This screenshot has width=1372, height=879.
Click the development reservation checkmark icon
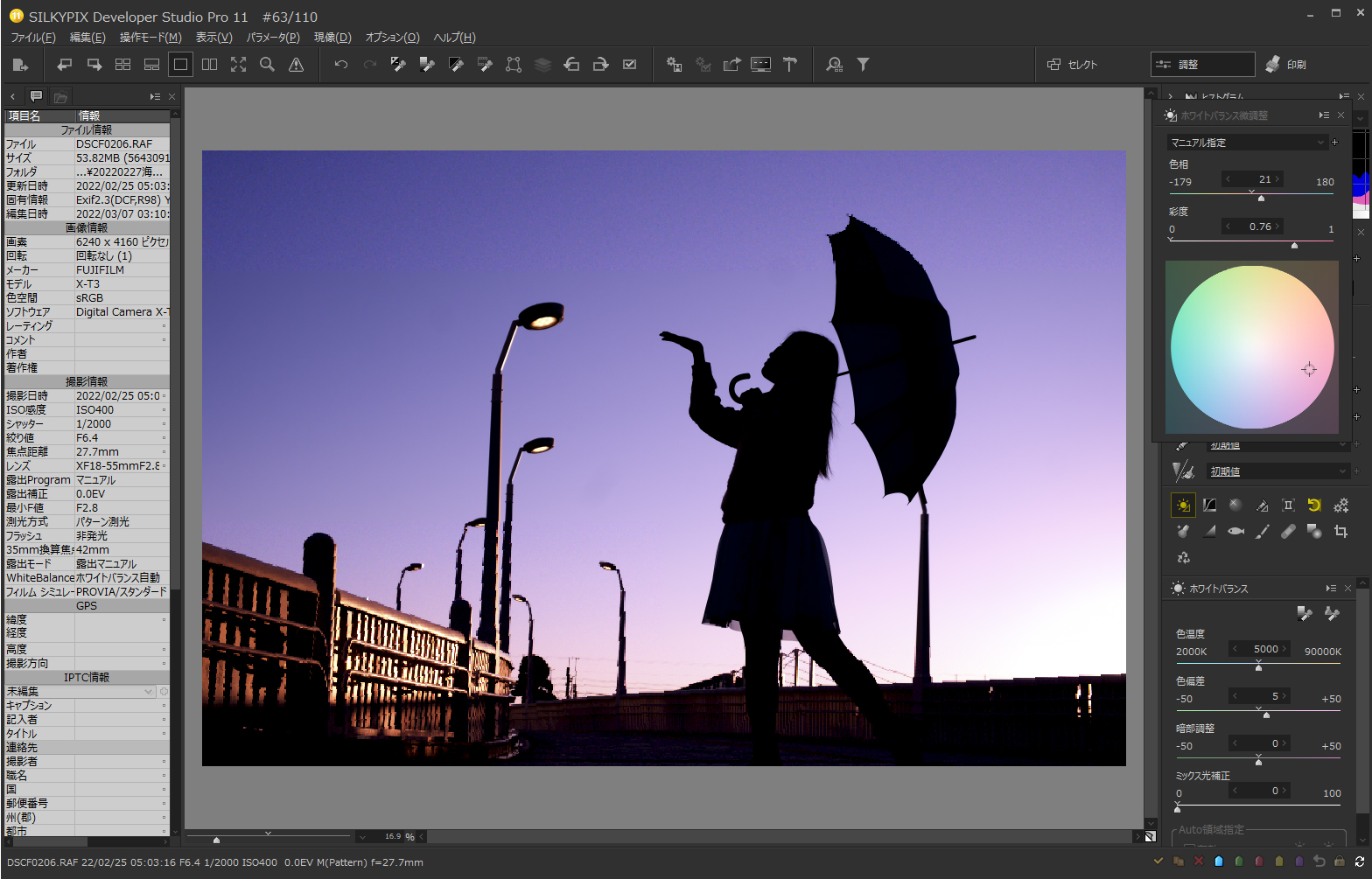(629, 65)
